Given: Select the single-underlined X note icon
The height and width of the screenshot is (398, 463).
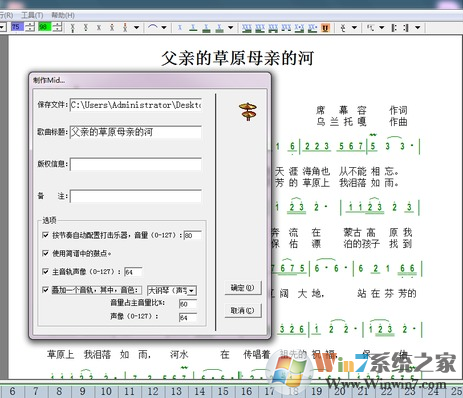Looking at the screenshot, I should [193, 28].
